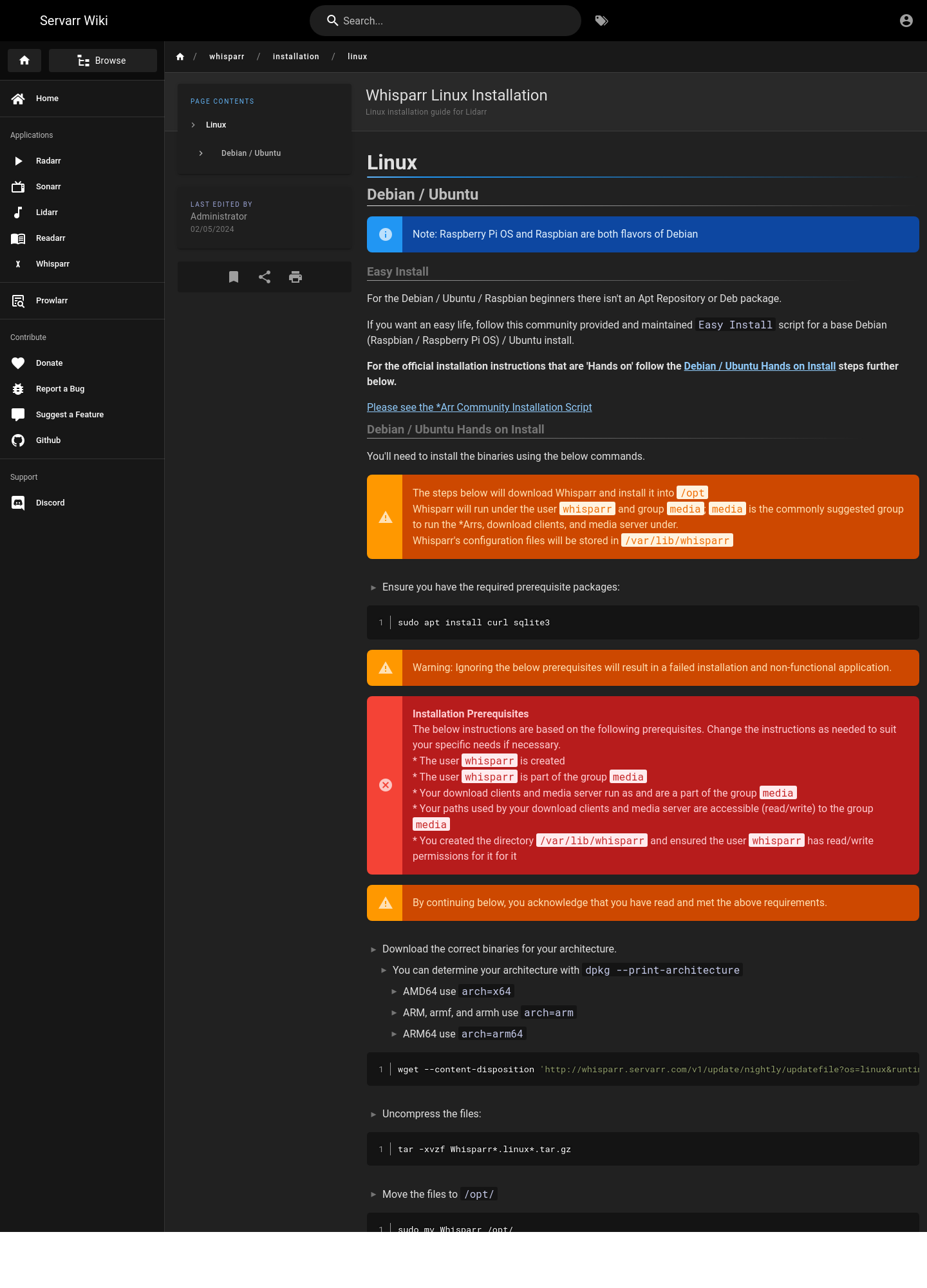Screen dimensions: 927x1288
Task: Click the breadcrumb home icon
Action: (180, 57)
